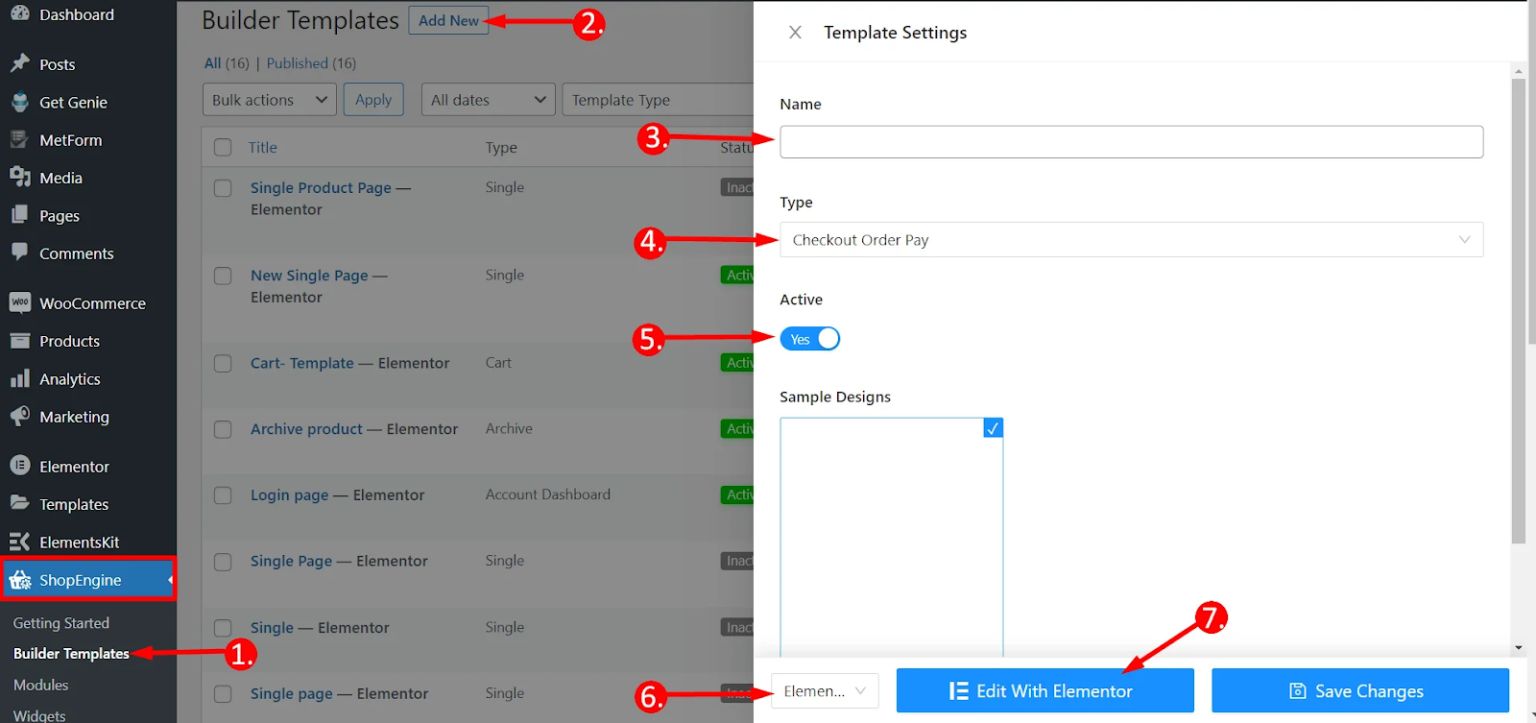Go to Modules in ShopEngine submenu
The width and height of the screenshot is (1536, 723).
click(x=41, y=685)
